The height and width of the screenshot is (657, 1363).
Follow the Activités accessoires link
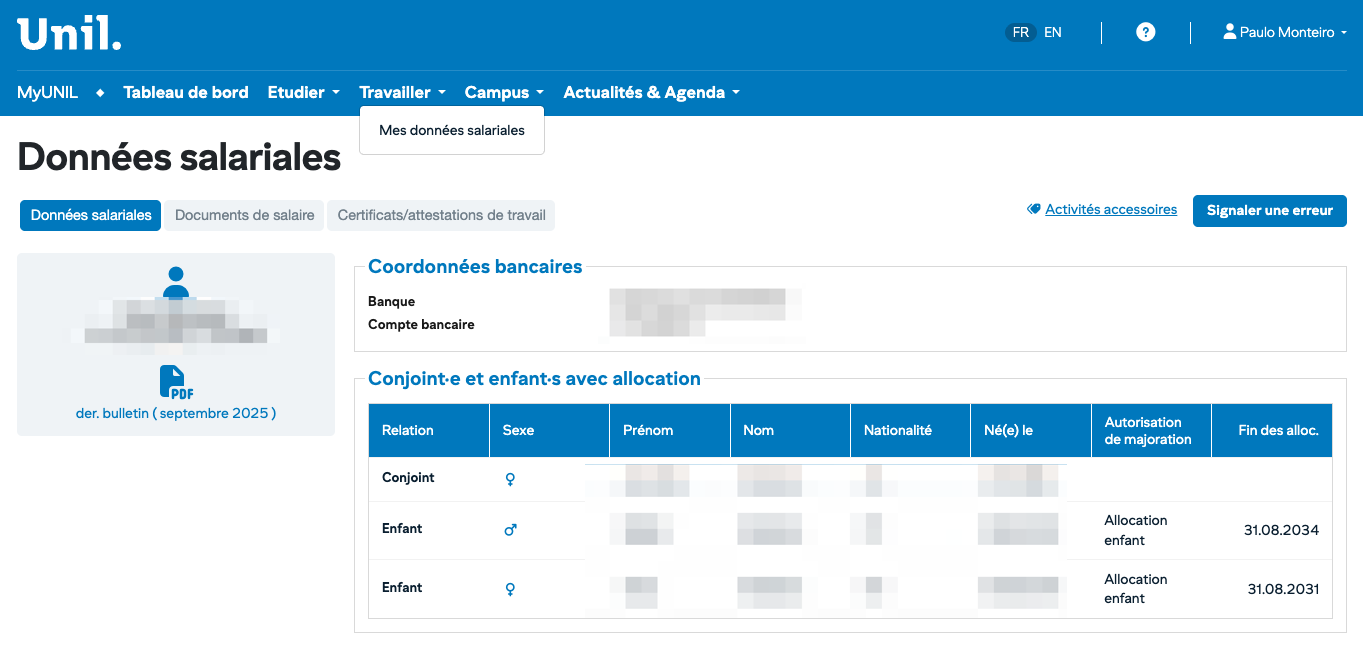pyautogui.click(x=1111, y=210)
